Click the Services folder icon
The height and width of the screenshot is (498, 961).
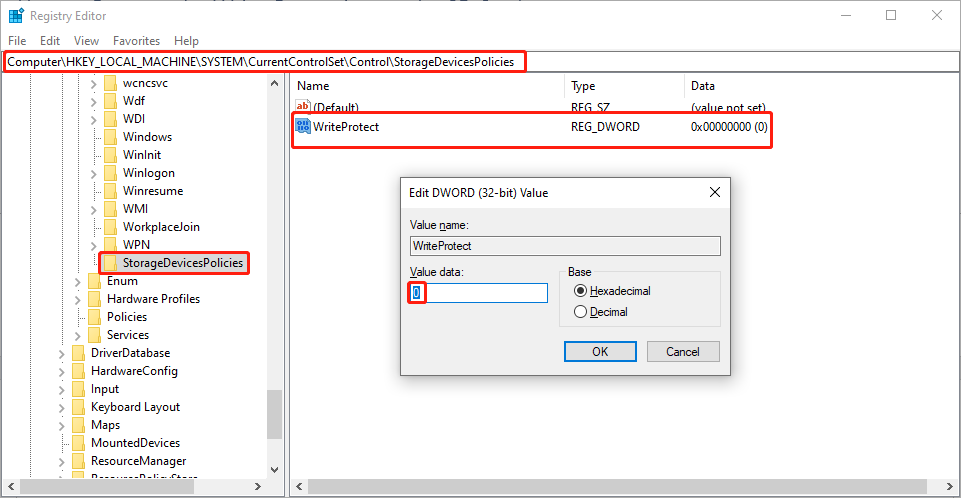point(94,334)
